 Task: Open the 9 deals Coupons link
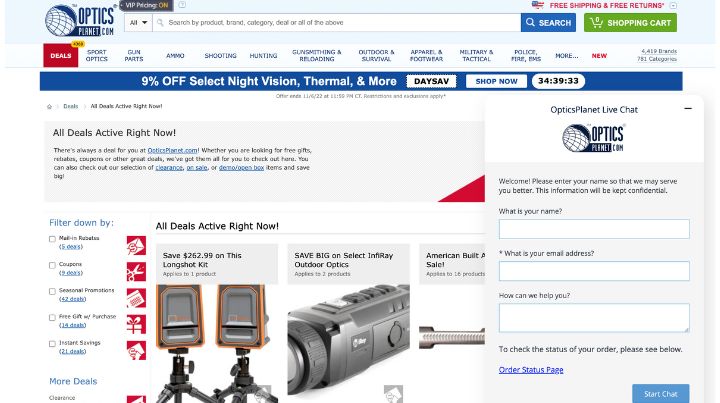pos(71,273)
